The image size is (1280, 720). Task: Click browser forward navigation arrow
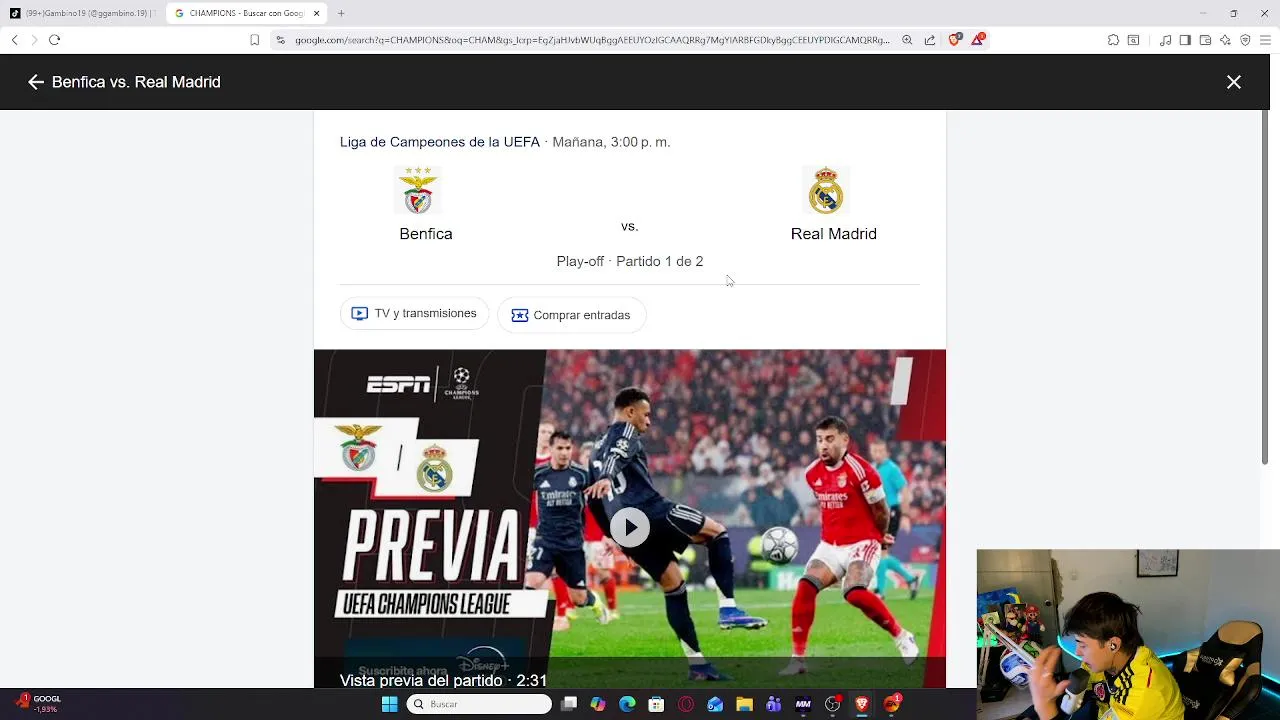tap(34, 40)
